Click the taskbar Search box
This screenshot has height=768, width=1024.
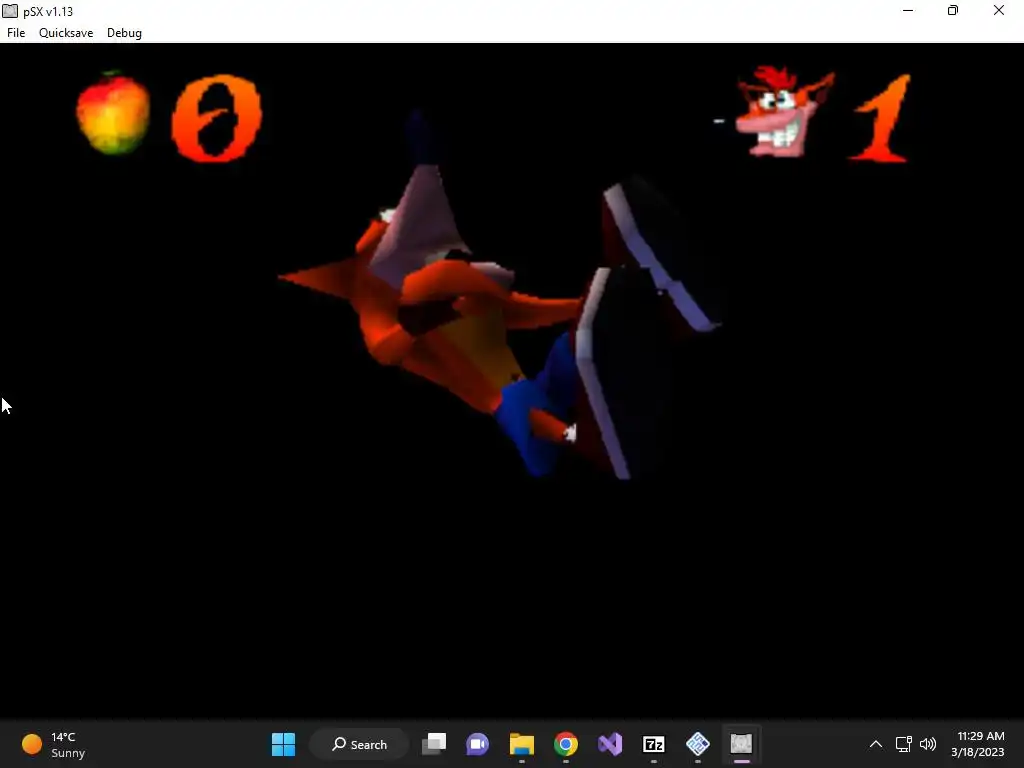[359, 744]
